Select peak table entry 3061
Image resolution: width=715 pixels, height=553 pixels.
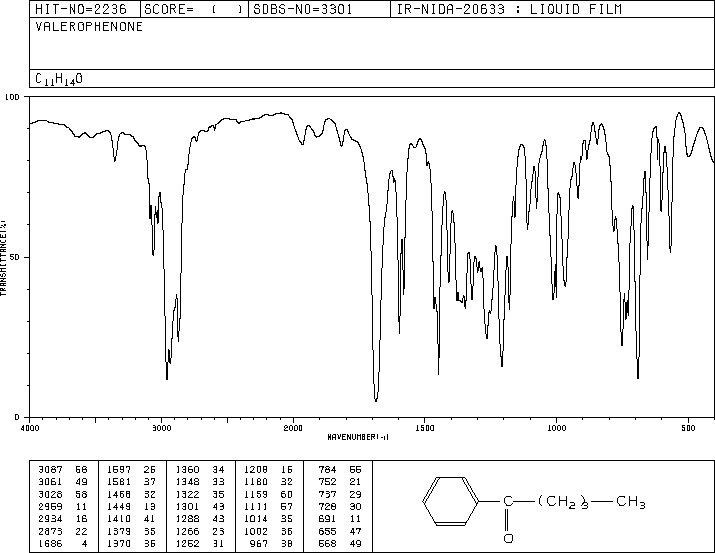(x=63, y=482)
